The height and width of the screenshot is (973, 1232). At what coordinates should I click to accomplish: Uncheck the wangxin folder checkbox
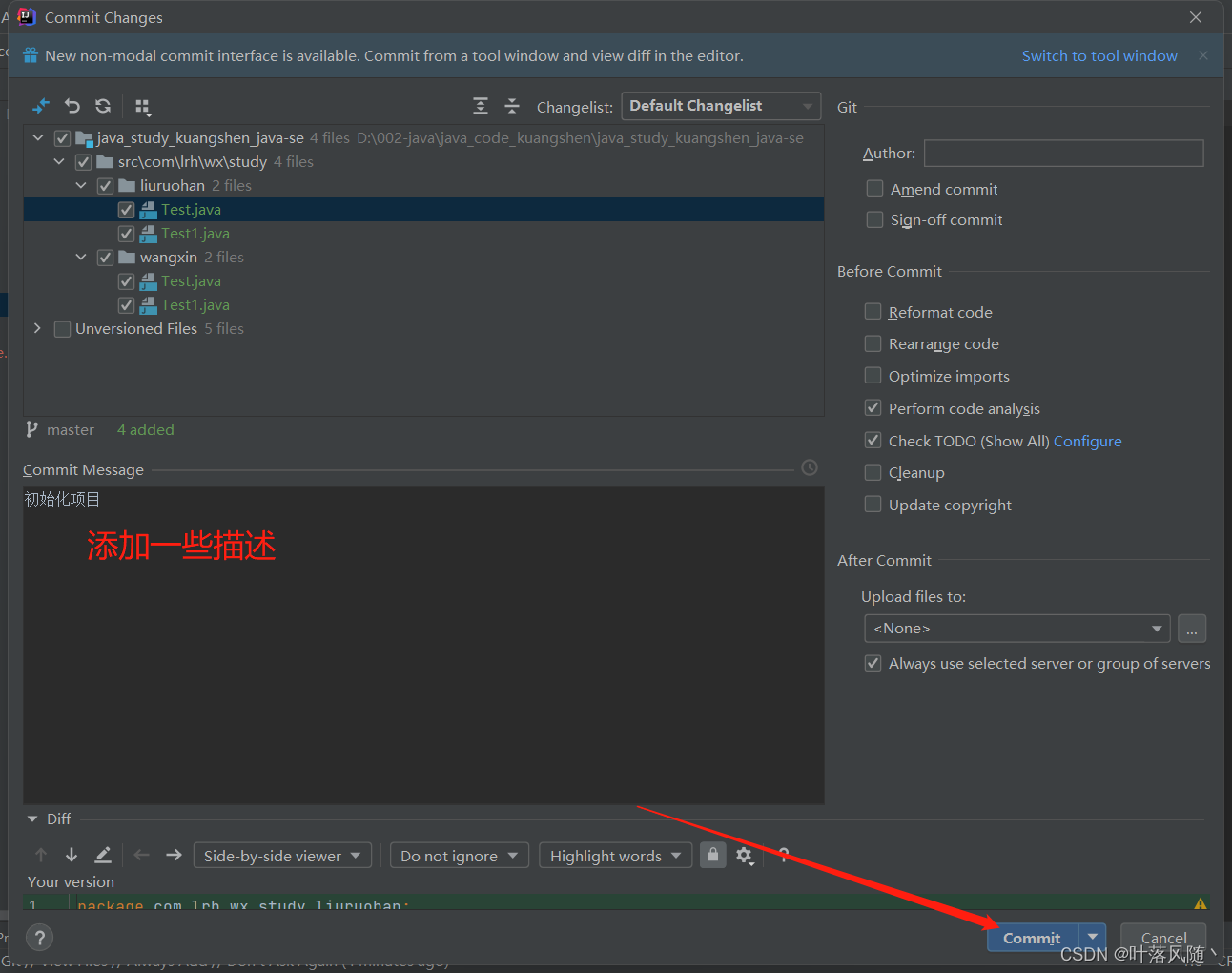point(105,258)
